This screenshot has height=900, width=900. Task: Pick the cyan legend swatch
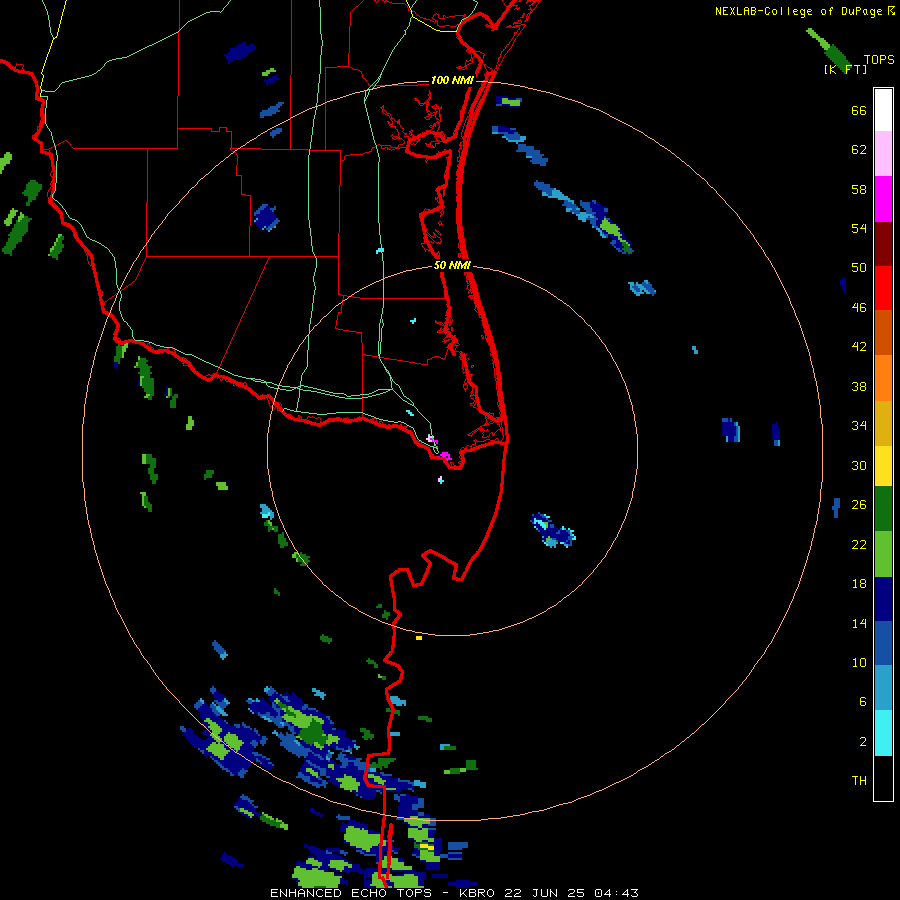tap(883, 733)
